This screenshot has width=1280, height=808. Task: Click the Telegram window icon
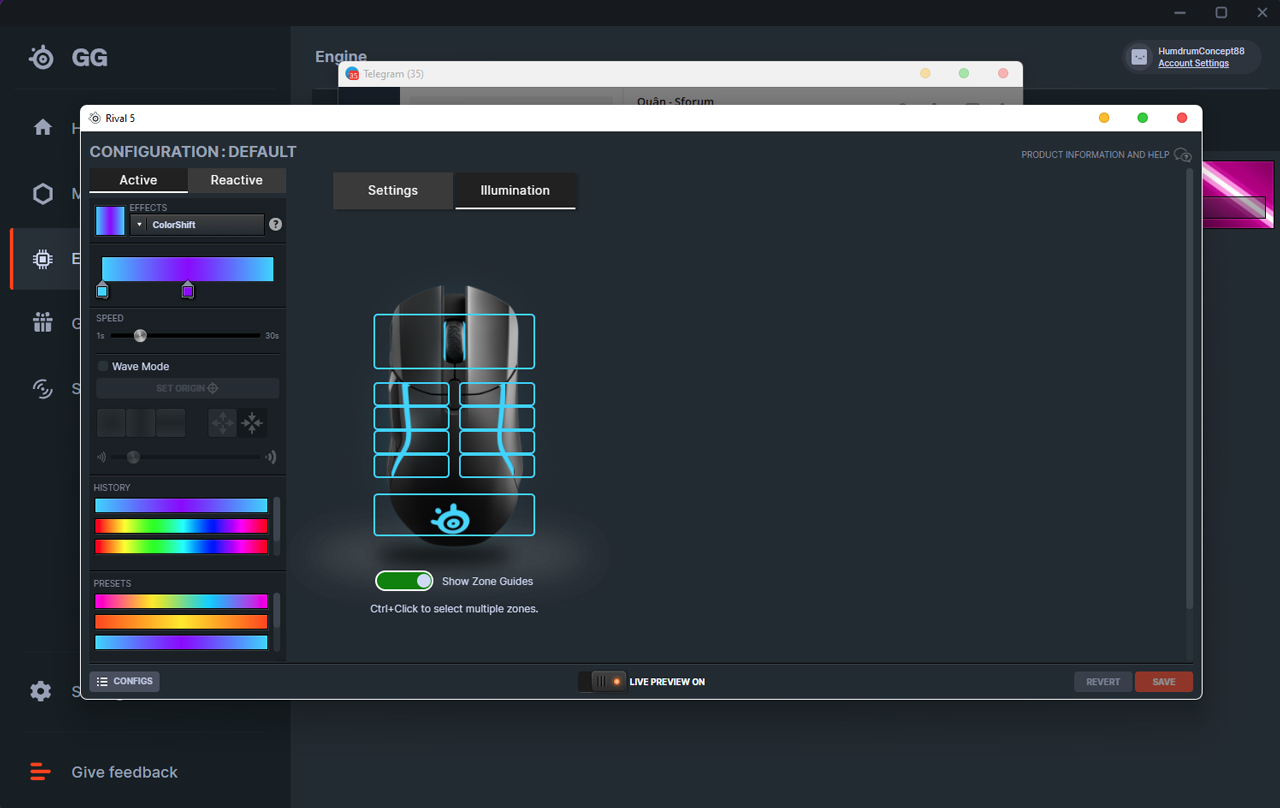(352, 74)
